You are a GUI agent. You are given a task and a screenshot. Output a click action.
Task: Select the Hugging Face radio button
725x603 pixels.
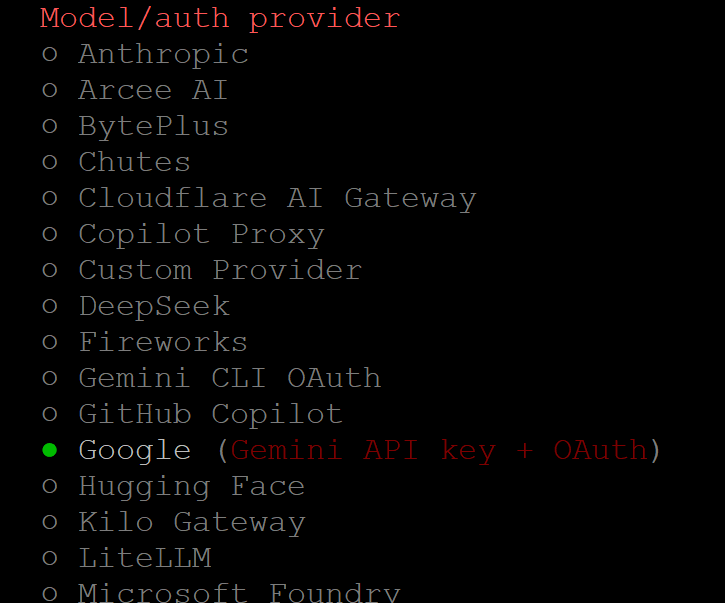click(50, 487)
